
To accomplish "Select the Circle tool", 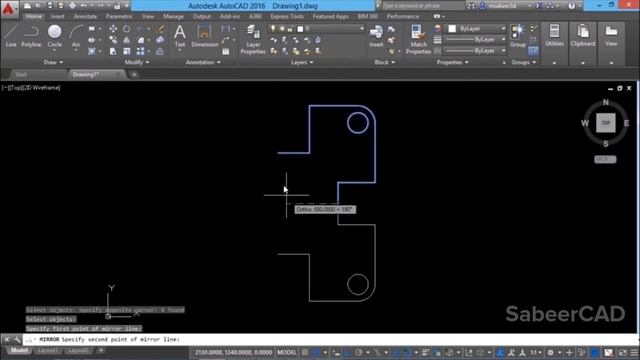I will (54, 36).
